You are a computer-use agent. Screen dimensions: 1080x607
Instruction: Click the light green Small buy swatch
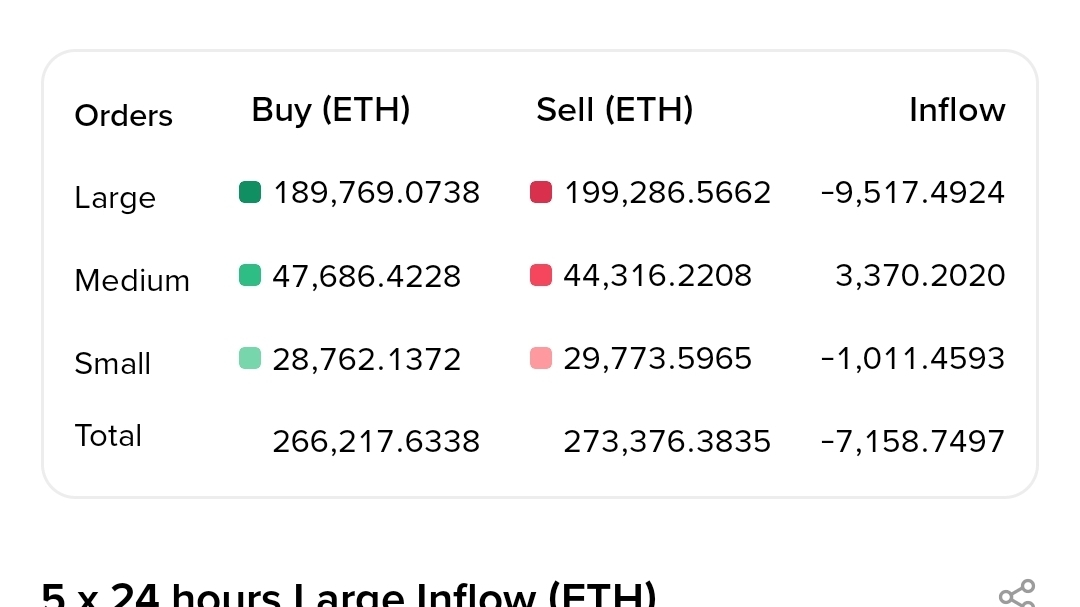tap(250, 358)
